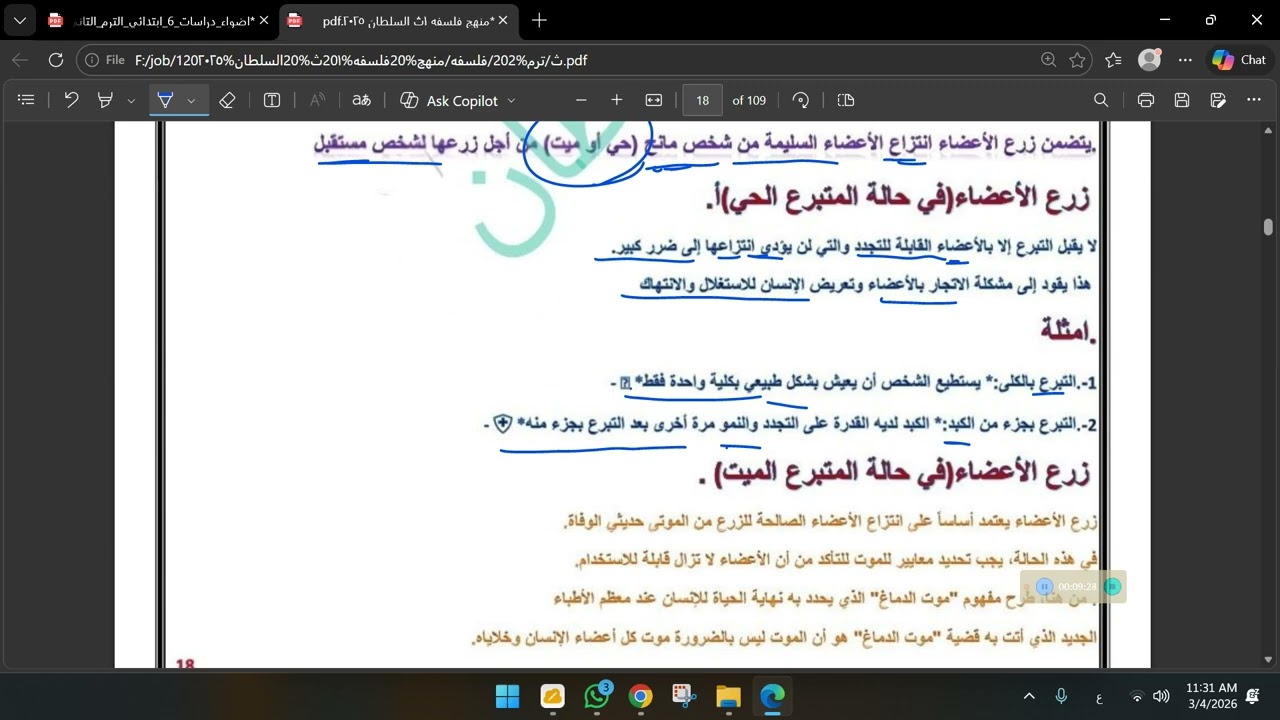Click Ask Copilot button
1280x720 pixels.
[x=449, y=100]
